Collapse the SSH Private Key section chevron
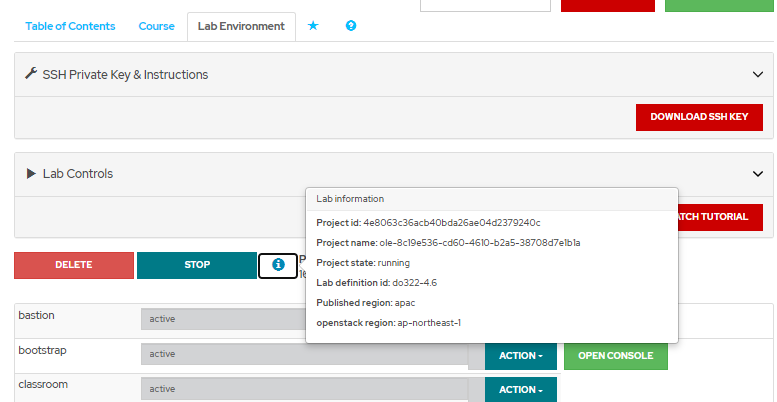This screenshot has height=402, width=777. click(757, 74)
